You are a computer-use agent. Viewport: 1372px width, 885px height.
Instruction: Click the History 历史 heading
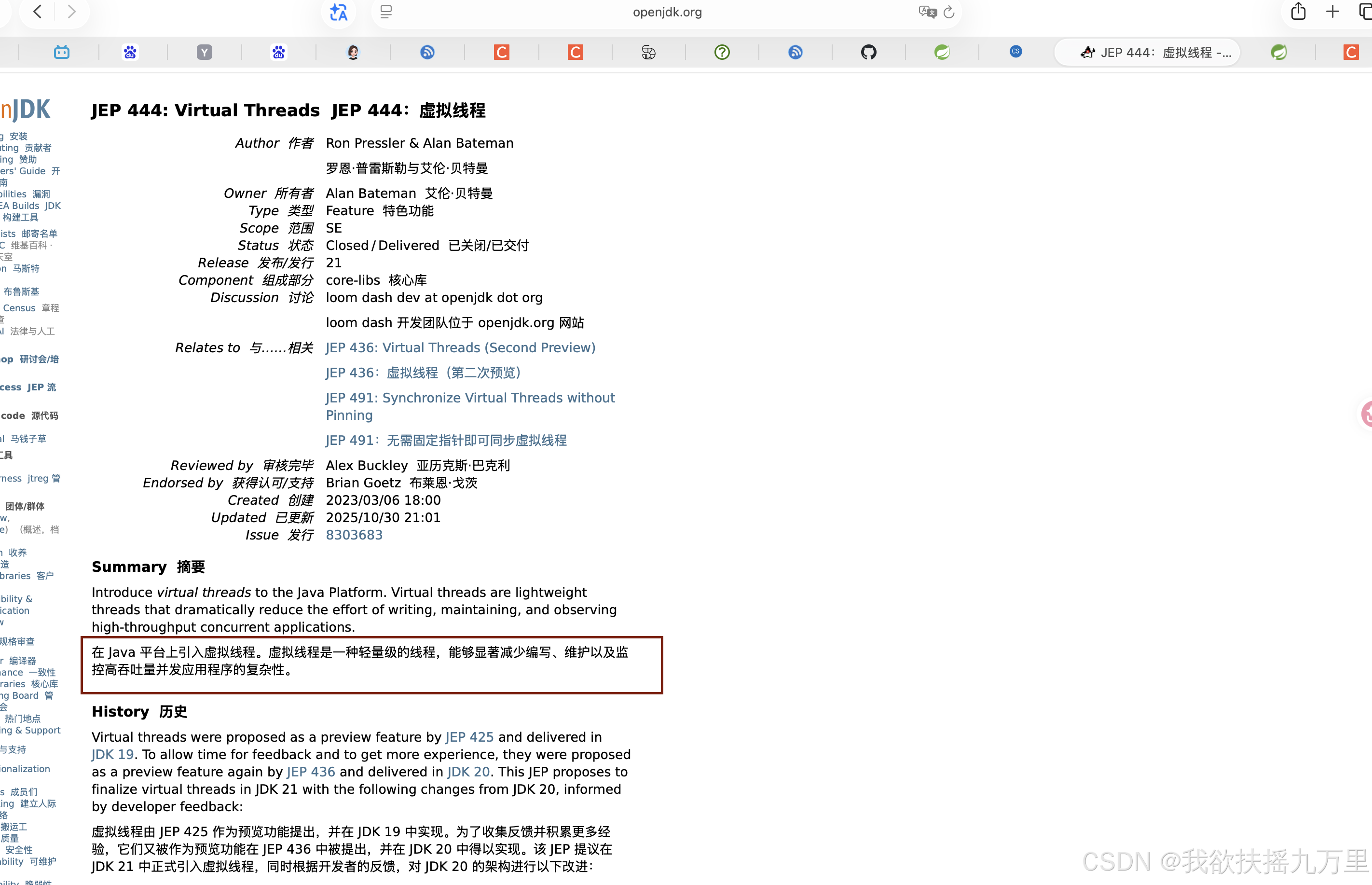click(139, 711)
